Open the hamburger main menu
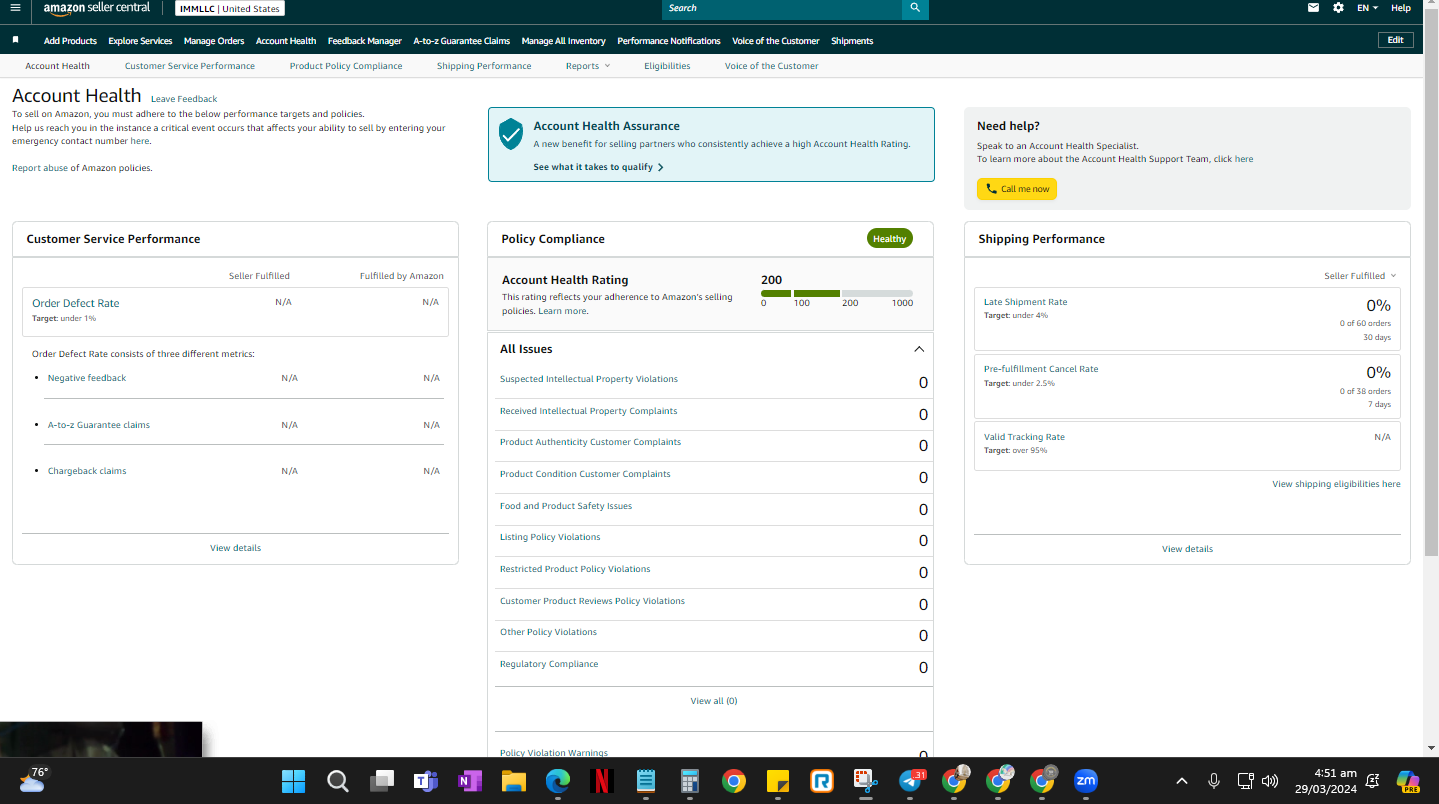This screenshot has width=1439, height=804. tap(15, 8)
